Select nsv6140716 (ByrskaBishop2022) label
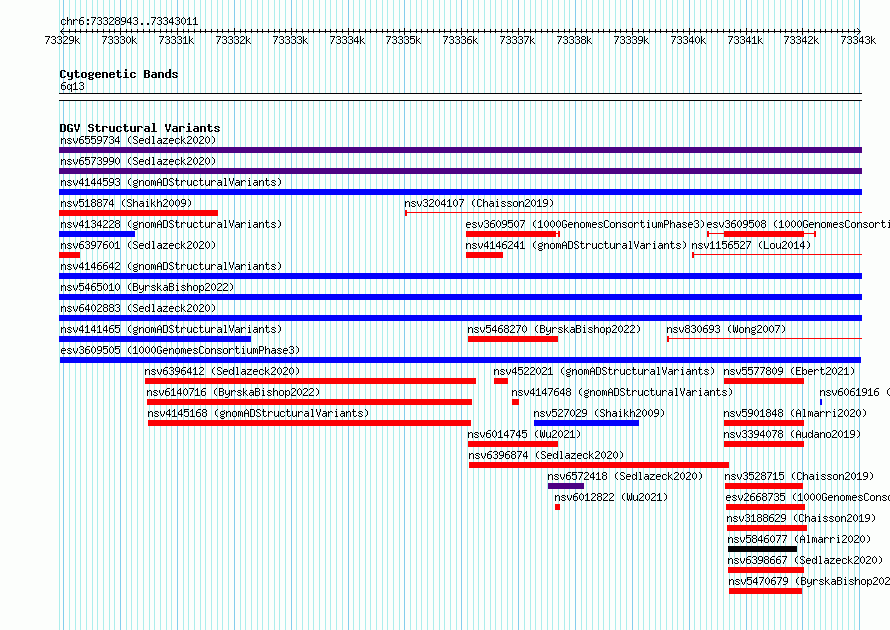The height and width of the screenshot is (630, 890). [233, 392]
